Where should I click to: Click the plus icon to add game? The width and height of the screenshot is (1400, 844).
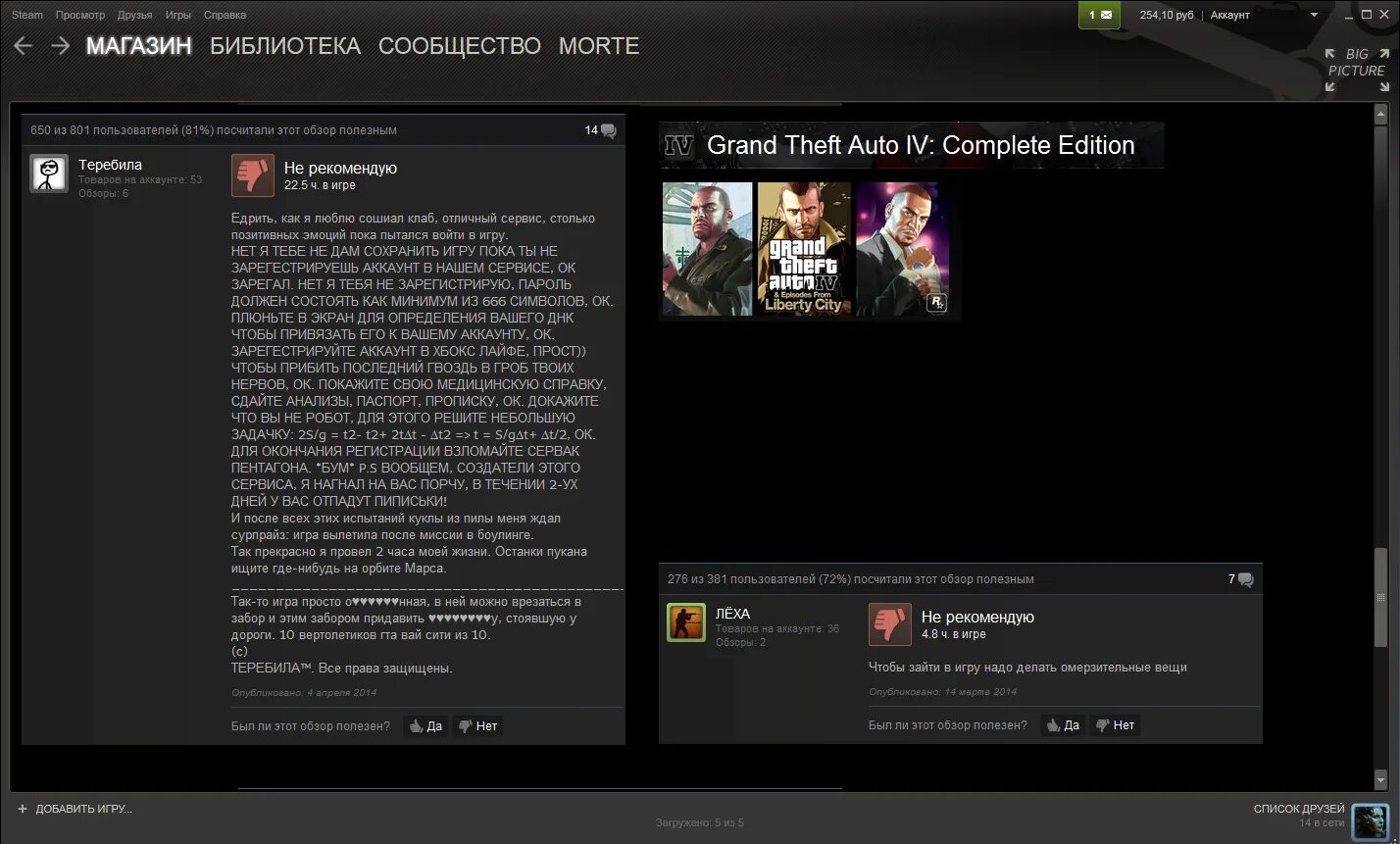click(x=23, y=809)
